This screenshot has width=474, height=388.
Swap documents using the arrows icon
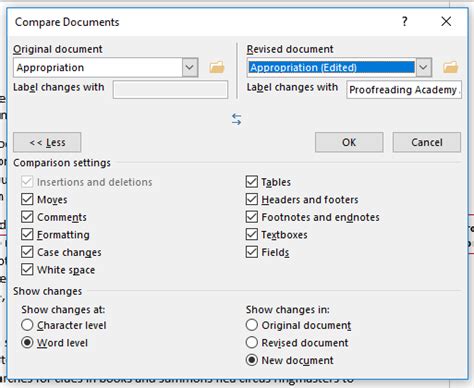click(x=237, y=119)
